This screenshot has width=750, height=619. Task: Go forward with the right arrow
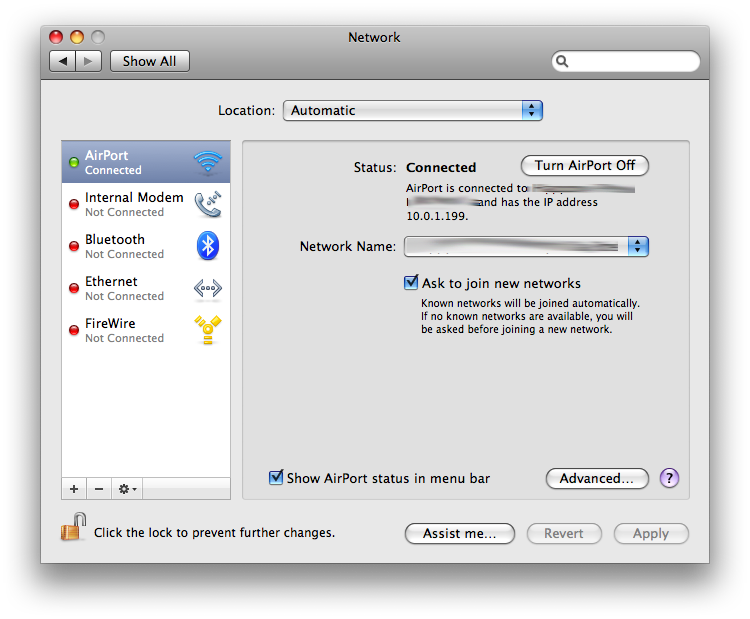88,61
